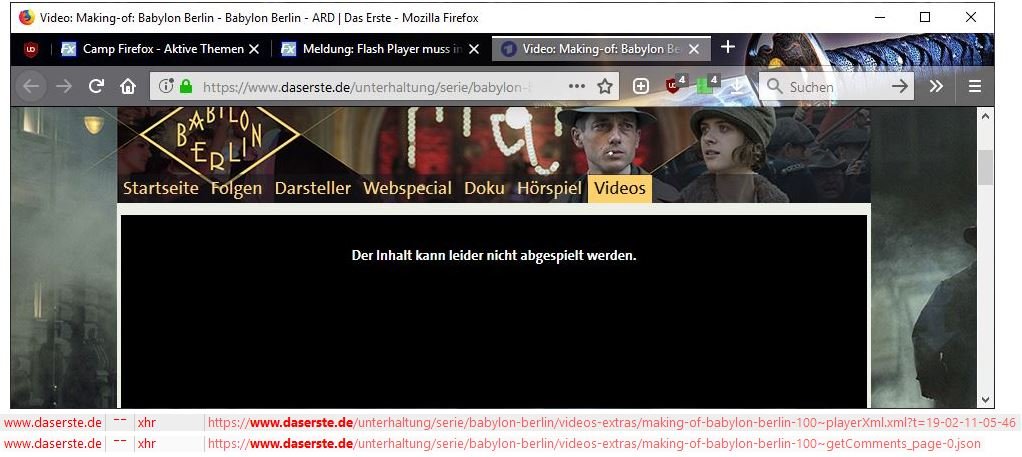
Task: Open the pinned uBlock Origin tab
Action: tap(31, 49)
